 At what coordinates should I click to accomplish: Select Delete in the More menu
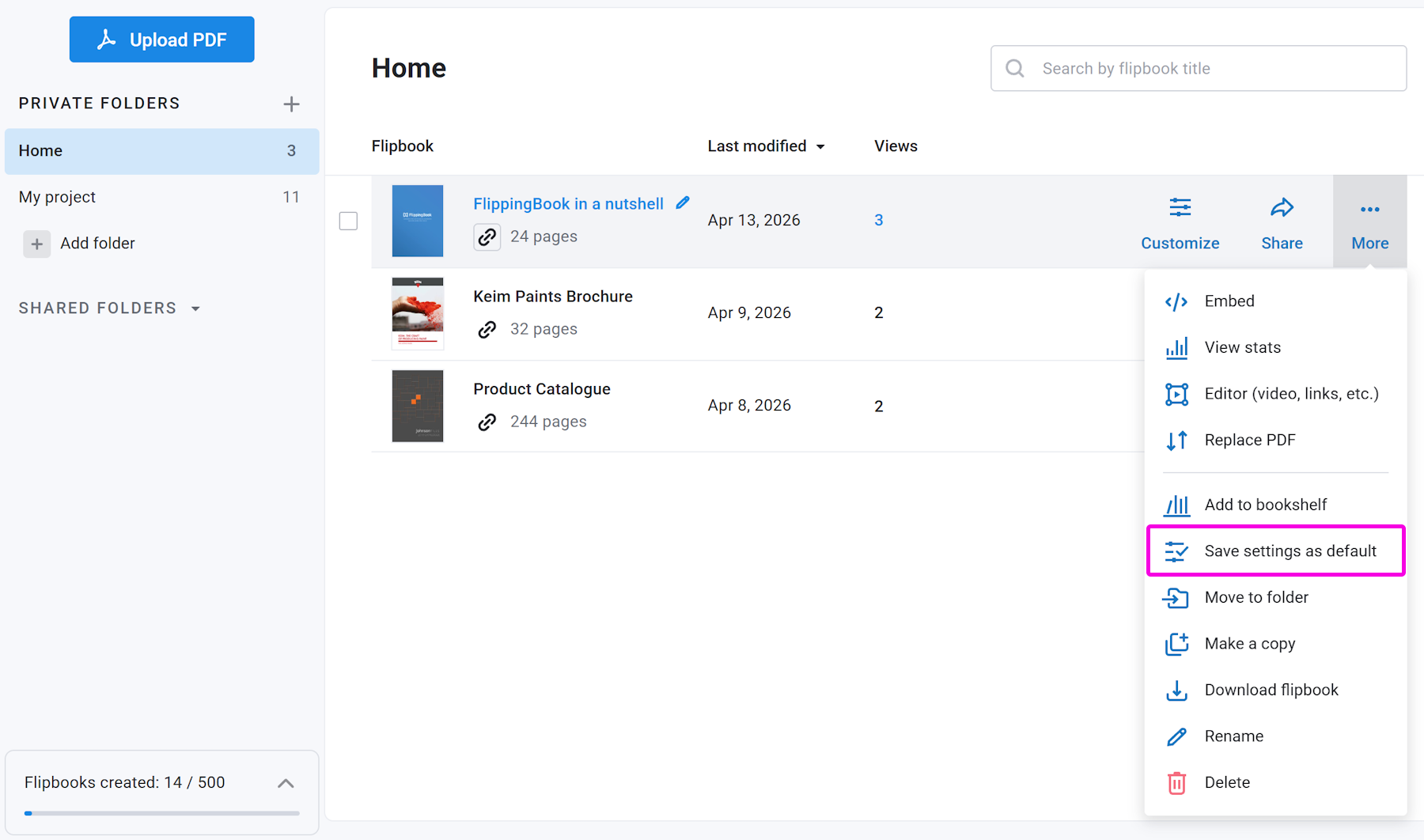(1226, 782)
